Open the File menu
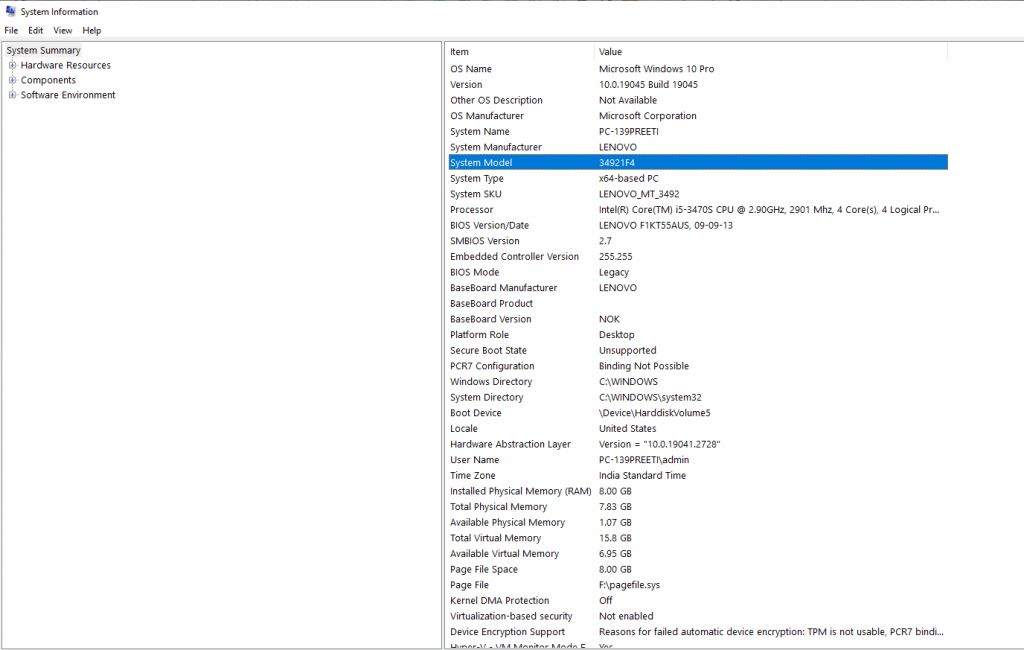Image resolution: width=1024 pixels, height=650 pixels. 11,30
